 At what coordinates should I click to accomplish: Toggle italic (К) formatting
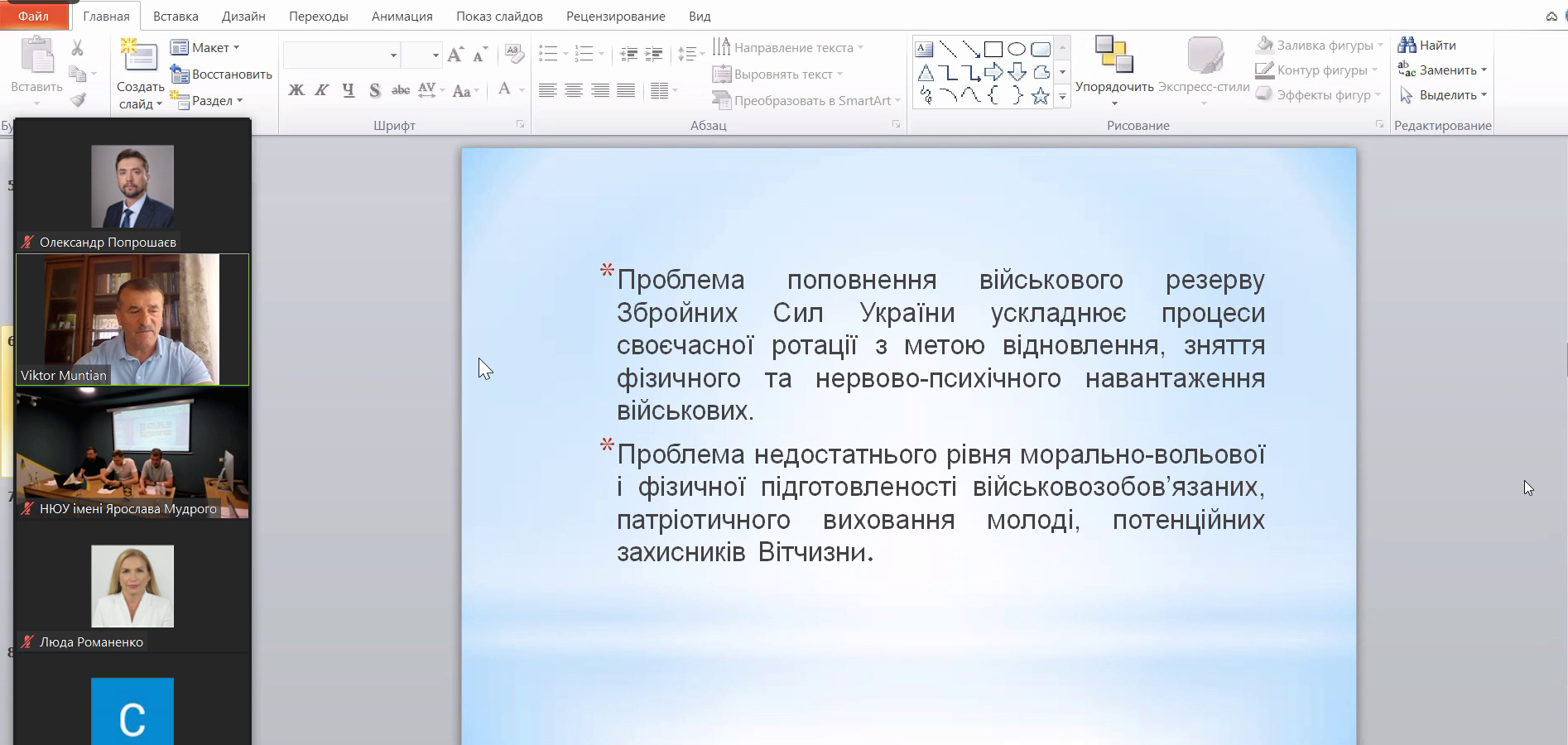(x=322, y=90)
